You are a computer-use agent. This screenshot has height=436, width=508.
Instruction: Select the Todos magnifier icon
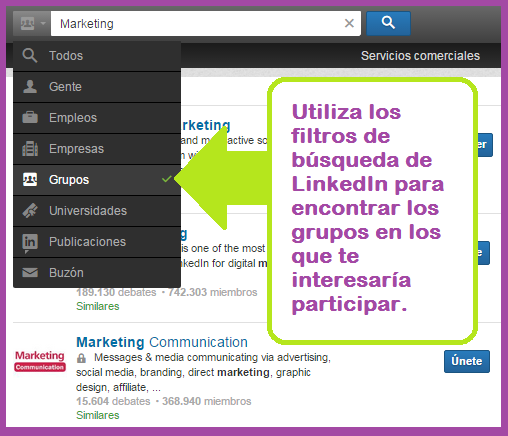[x=30, y=55]
